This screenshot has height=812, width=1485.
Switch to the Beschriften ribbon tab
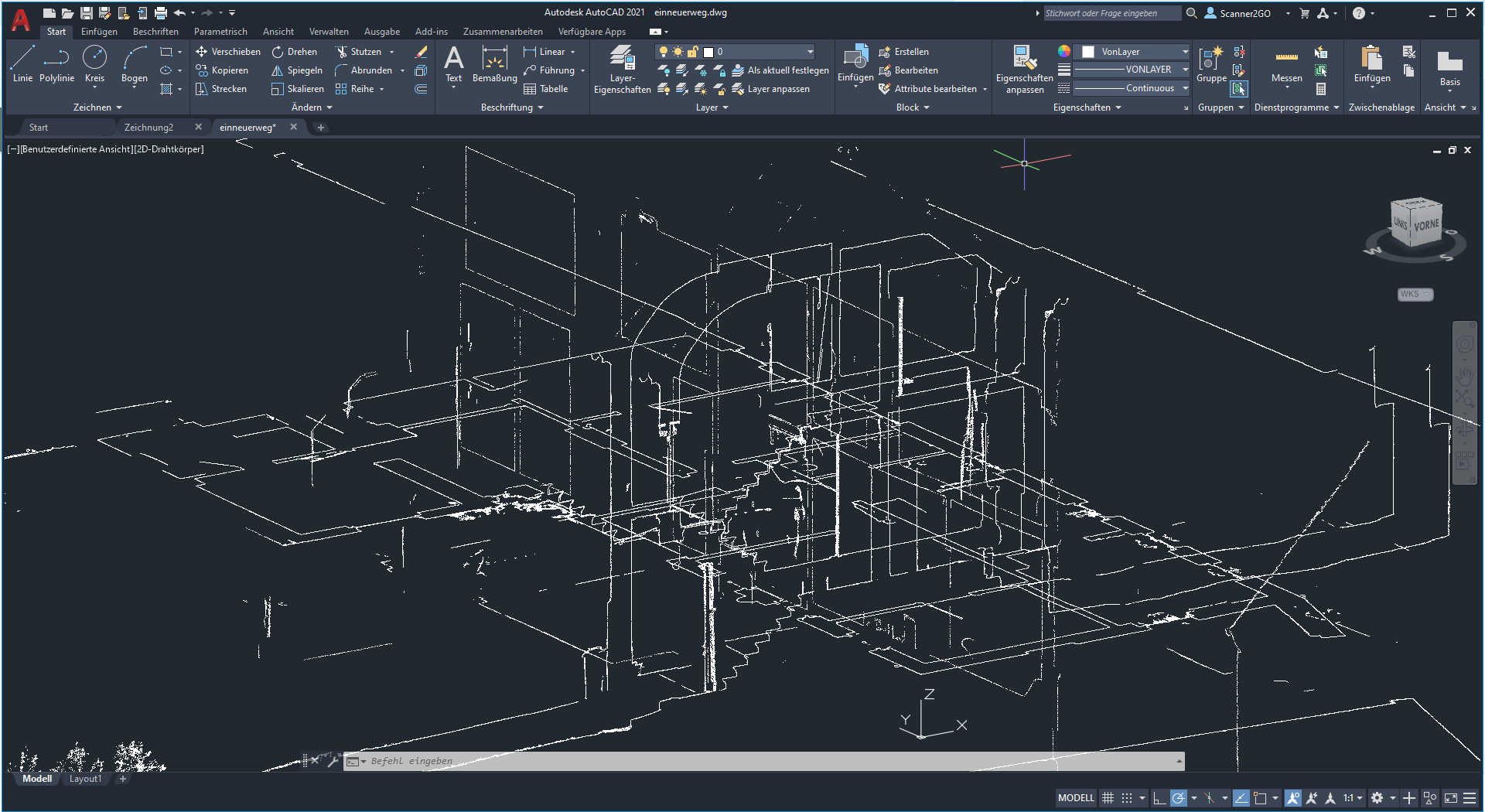(155, 32)
